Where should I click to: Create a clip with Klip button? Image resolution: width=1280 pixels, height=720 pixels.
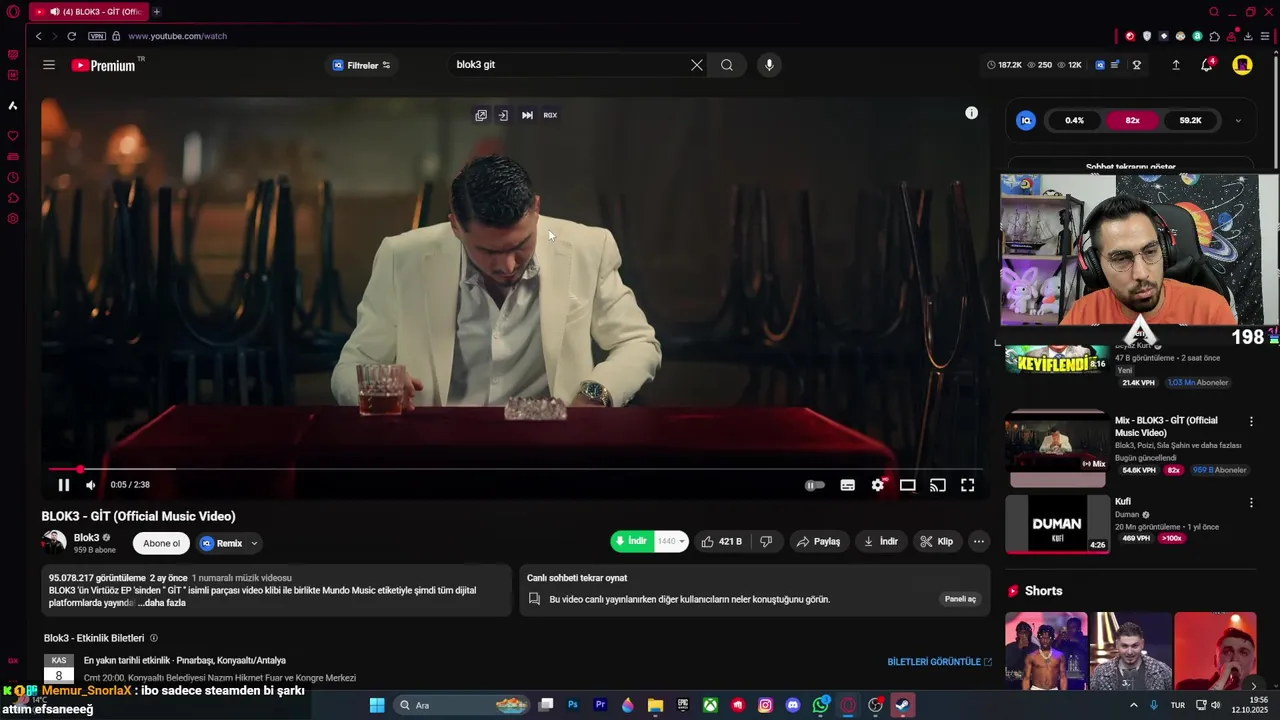tap(936, 541)
